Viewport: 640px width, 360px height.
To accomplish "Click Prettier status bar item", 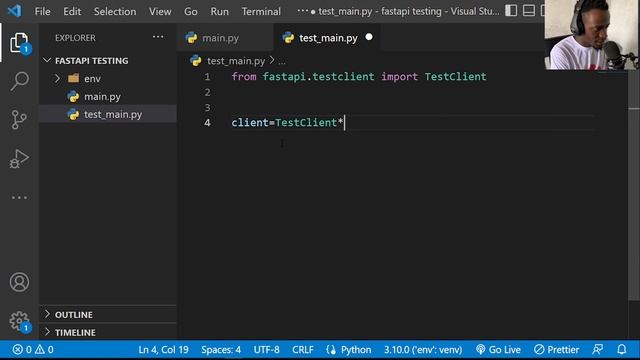I will click(557, 350).
